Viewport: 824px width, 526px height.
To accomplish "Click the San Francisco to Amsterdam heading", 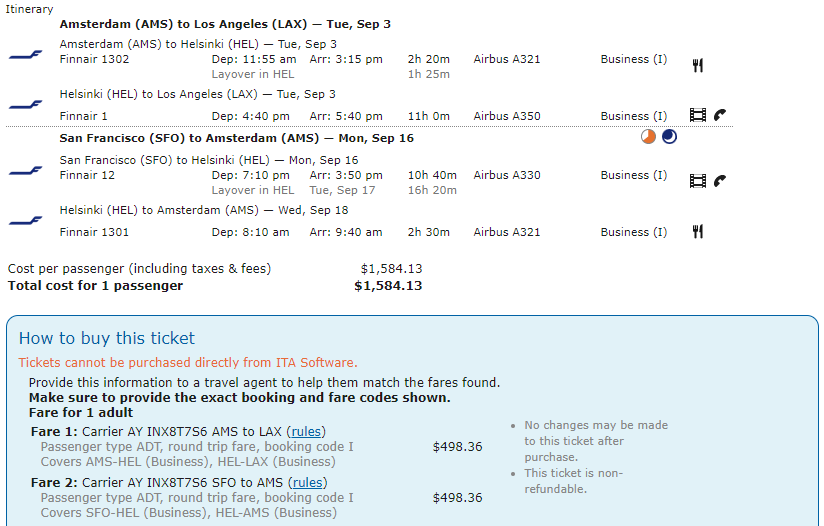I will 236,138.
